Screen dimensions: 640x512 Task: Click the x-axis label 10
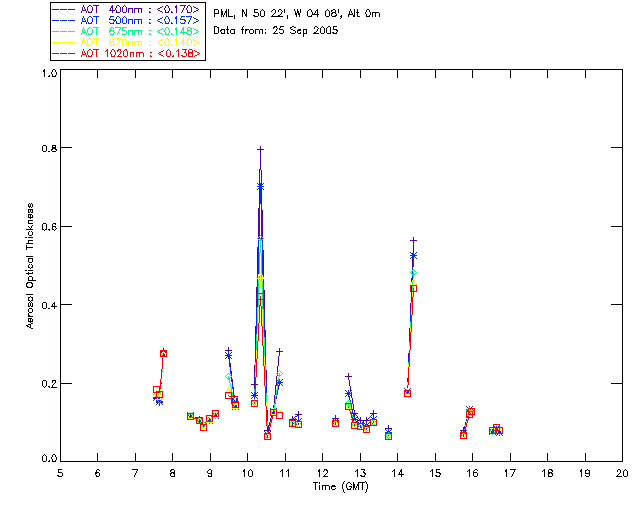[247, 473]
